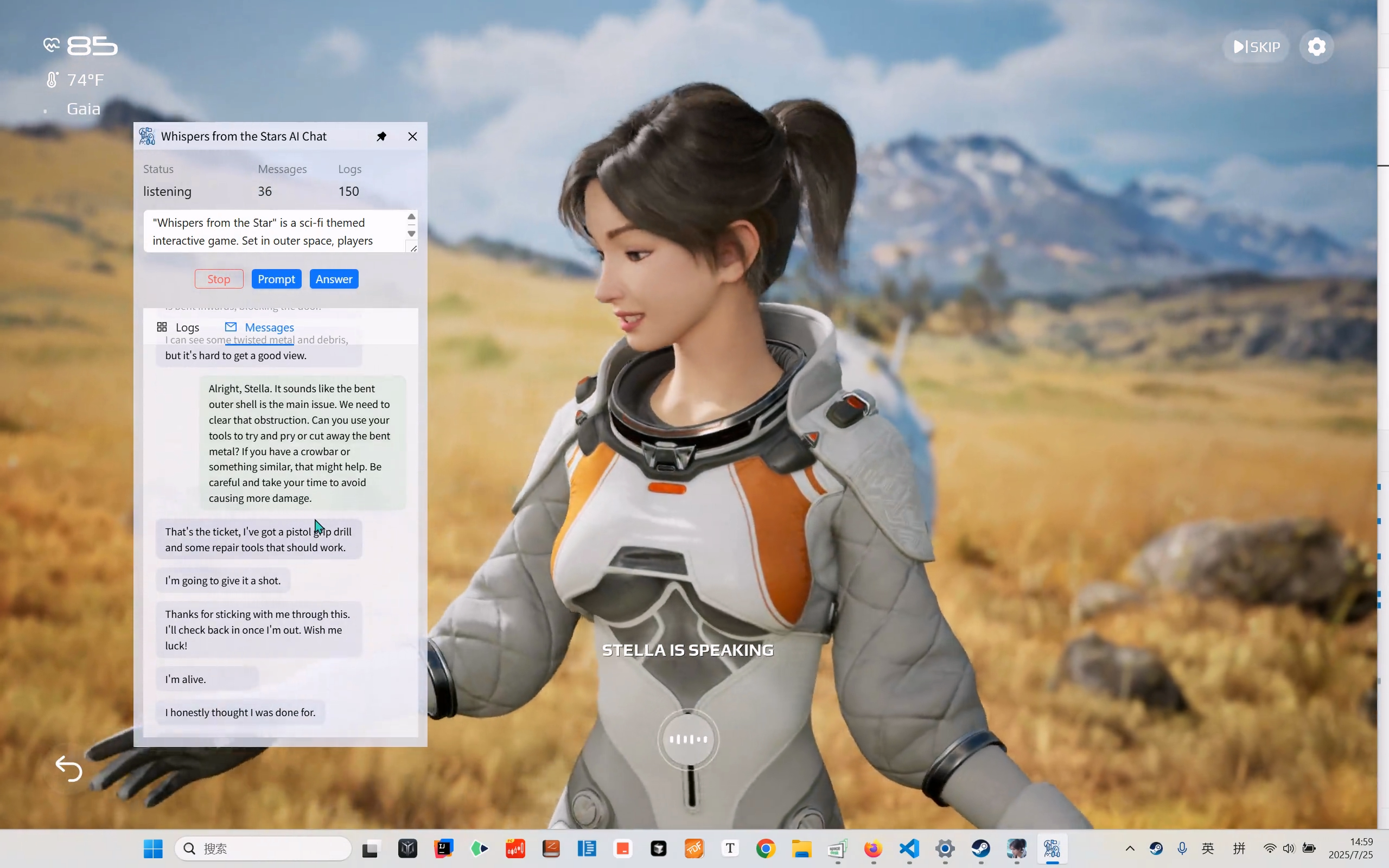This screenshot has height=868, width=1389.
Task: Open the Space Desk taskbar icon
Action: click(837, 848)
